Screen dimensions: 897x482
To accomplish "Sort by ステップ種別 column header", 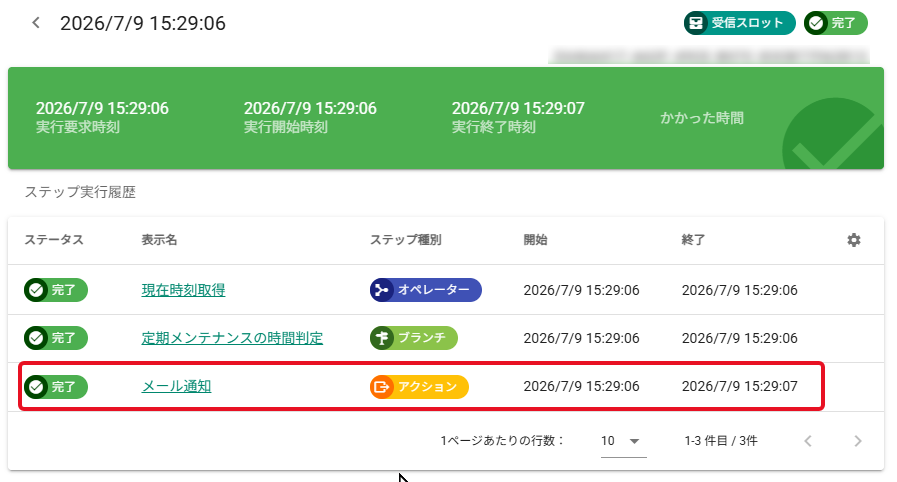I will 406,240.
